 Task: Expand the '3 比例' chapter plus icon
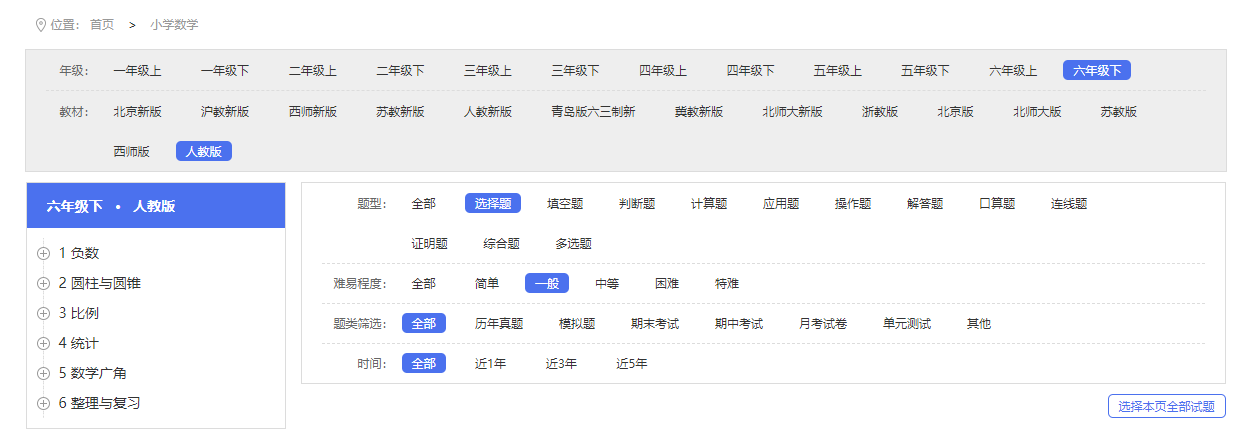coord(43,314)
